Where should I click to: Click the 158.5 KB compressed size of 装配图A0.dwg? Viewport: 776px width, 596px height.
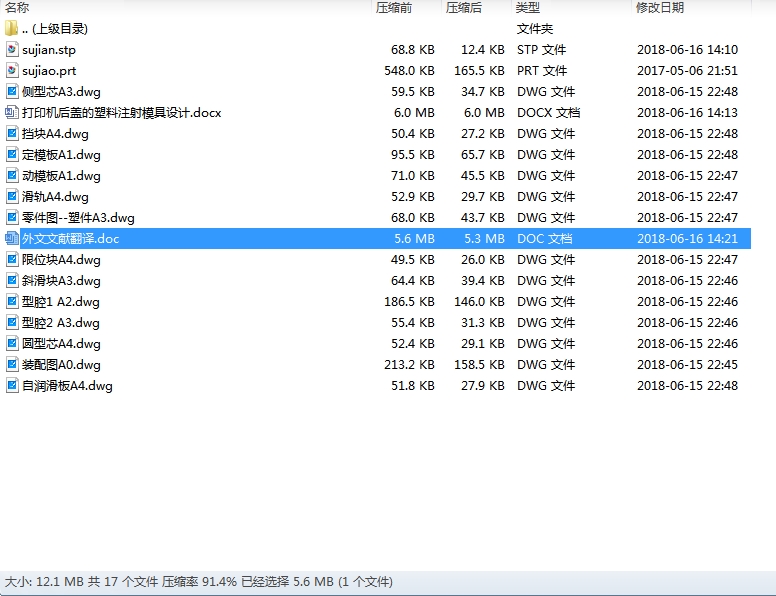480,365
